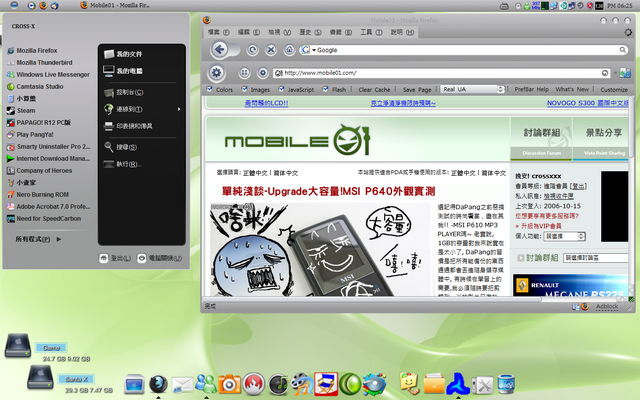Image resolution: width=640 pixels, height=400 pixels.
Task: Open the Santa X drive on desktop
Action: [40, 377]
